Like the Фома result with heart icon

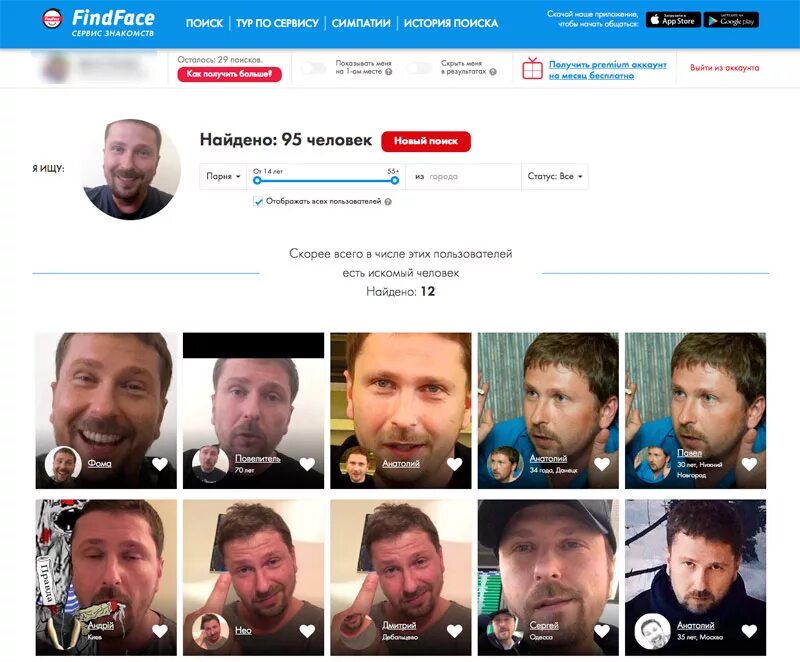click(160, 464)
